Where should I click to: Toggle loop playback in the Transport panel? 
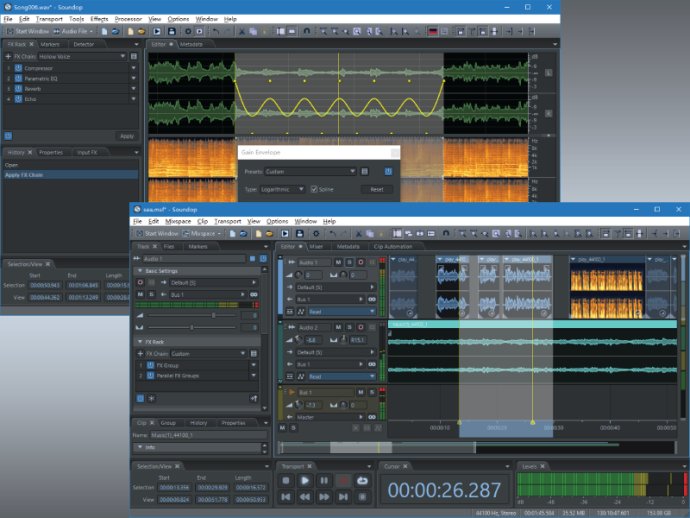pyautogui.click(x=362, y=481)
